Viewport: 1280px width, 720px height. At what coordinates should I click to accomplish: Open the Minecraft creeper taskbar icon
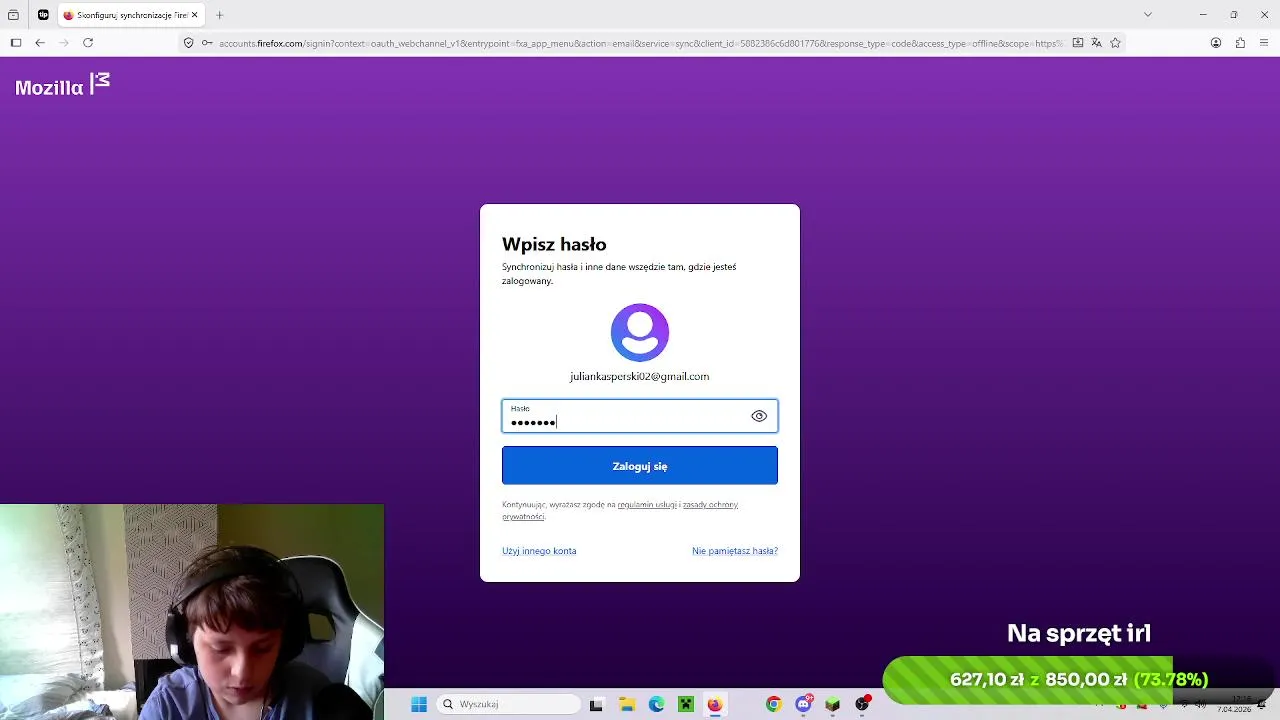(685, 705)
